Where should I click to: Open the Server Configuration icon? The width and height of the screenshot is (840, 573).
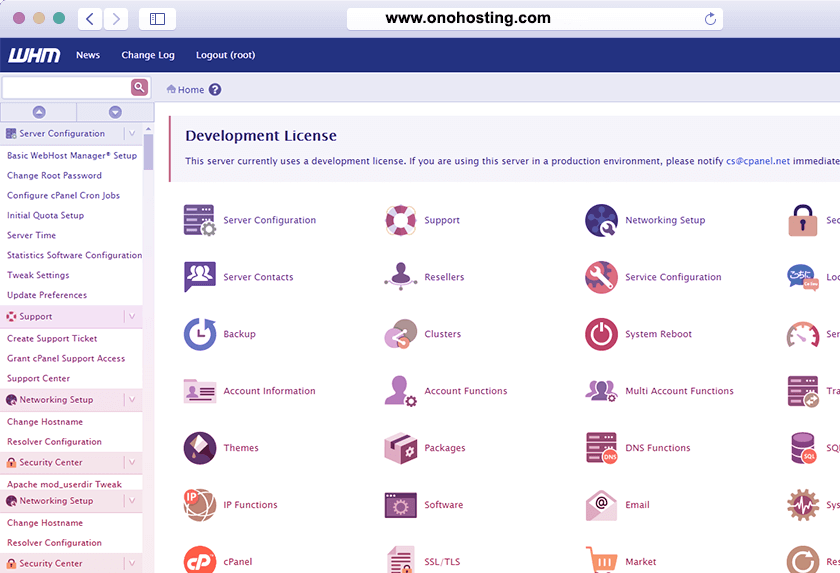pyautogui.click(x=200, y=220)
